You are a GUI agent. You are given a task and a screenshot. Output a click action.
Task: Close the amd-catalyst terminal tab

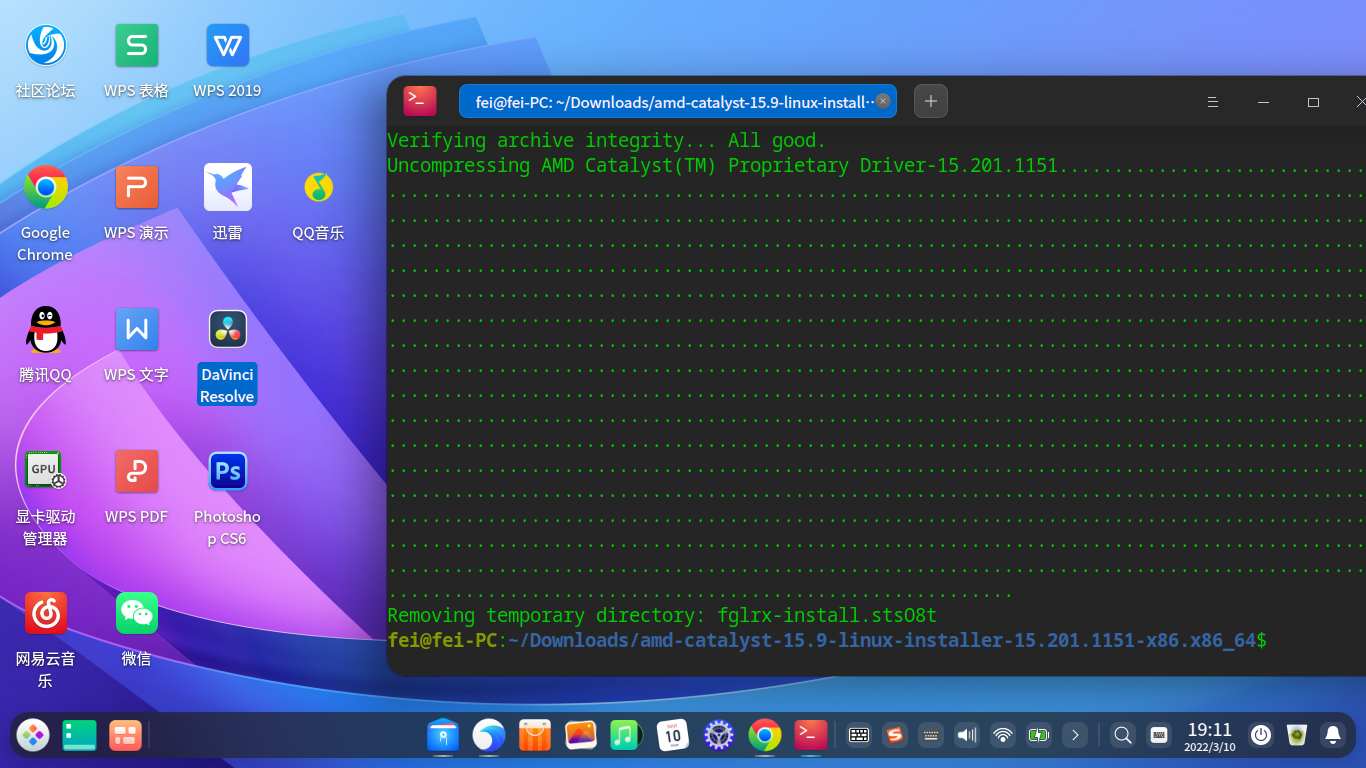coord(883,101)
